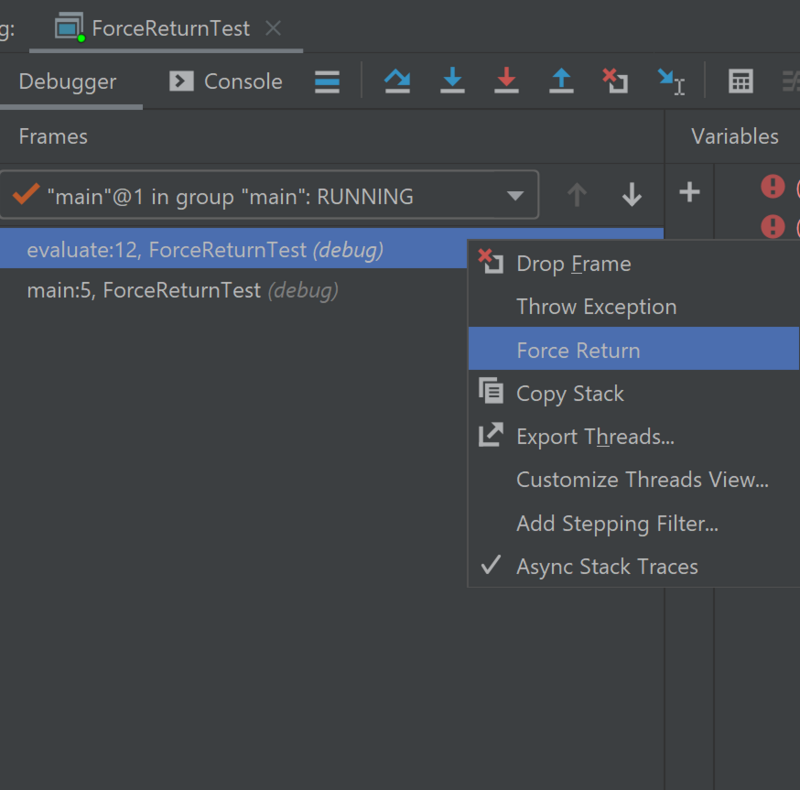Open the Evaluate Expression calculator icon
This screenshot has width=800, height=790.
[x=740, y=81]
